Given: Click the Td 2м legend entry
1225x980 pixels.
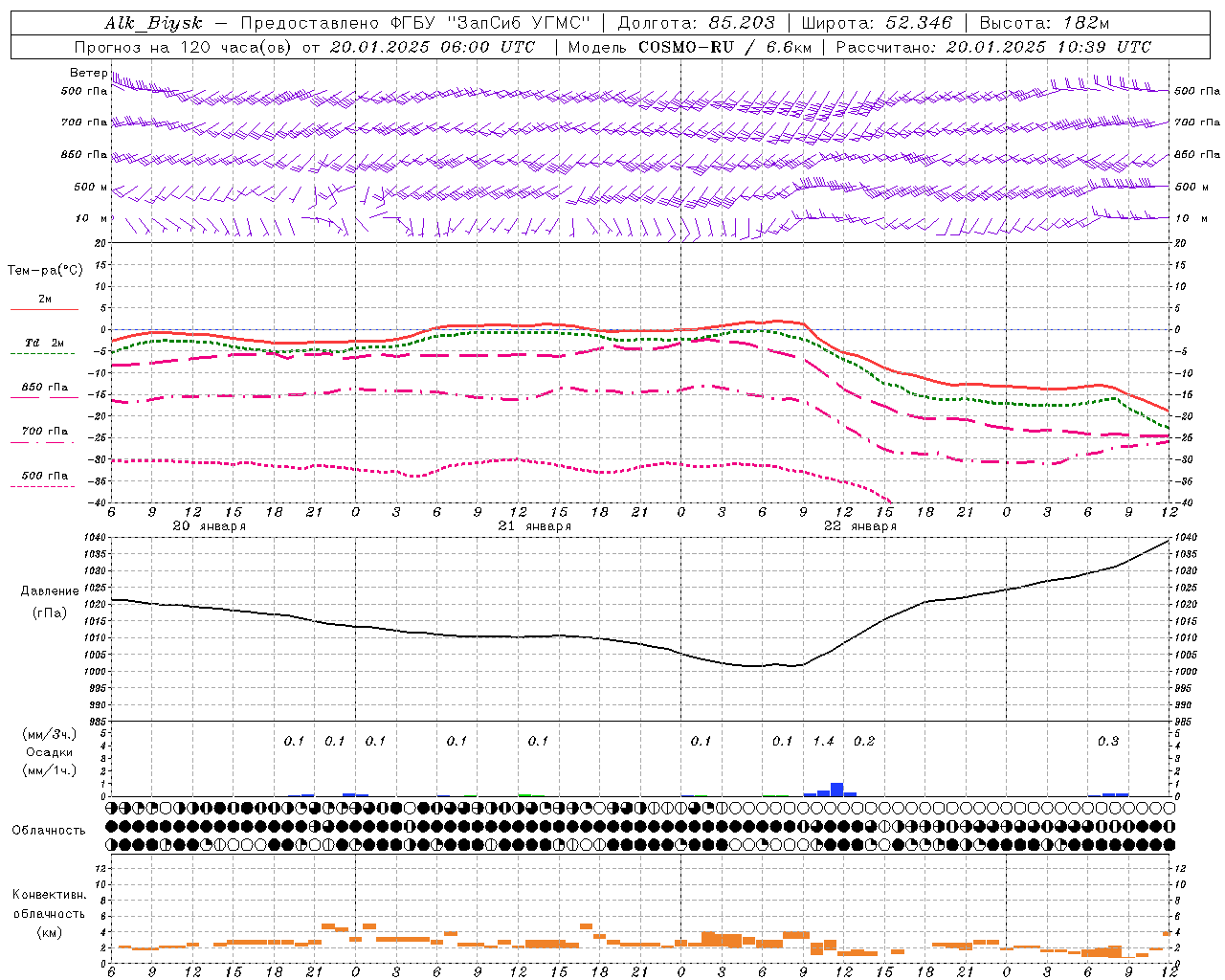Looking at the screenshot, I should click(45, 343).
